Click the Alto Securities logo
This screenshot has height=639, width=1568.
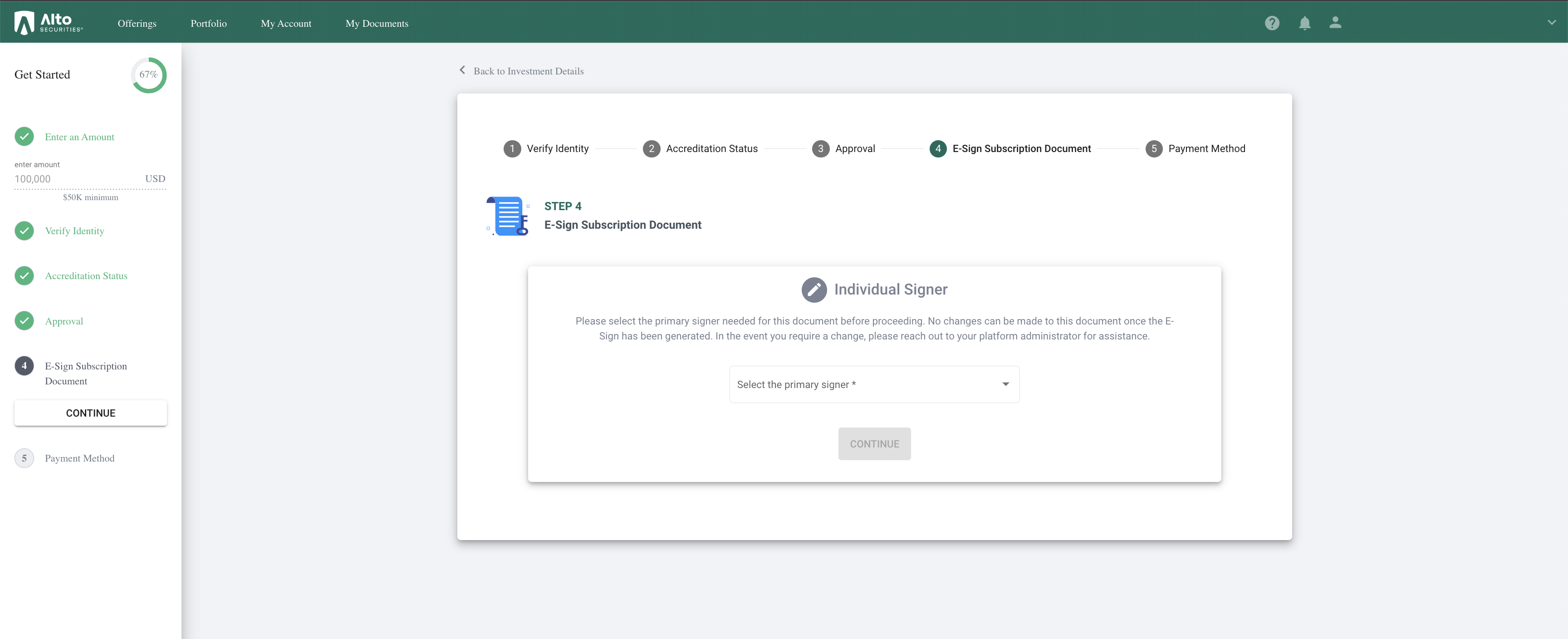pyautogui.click(x=49, y=23)
